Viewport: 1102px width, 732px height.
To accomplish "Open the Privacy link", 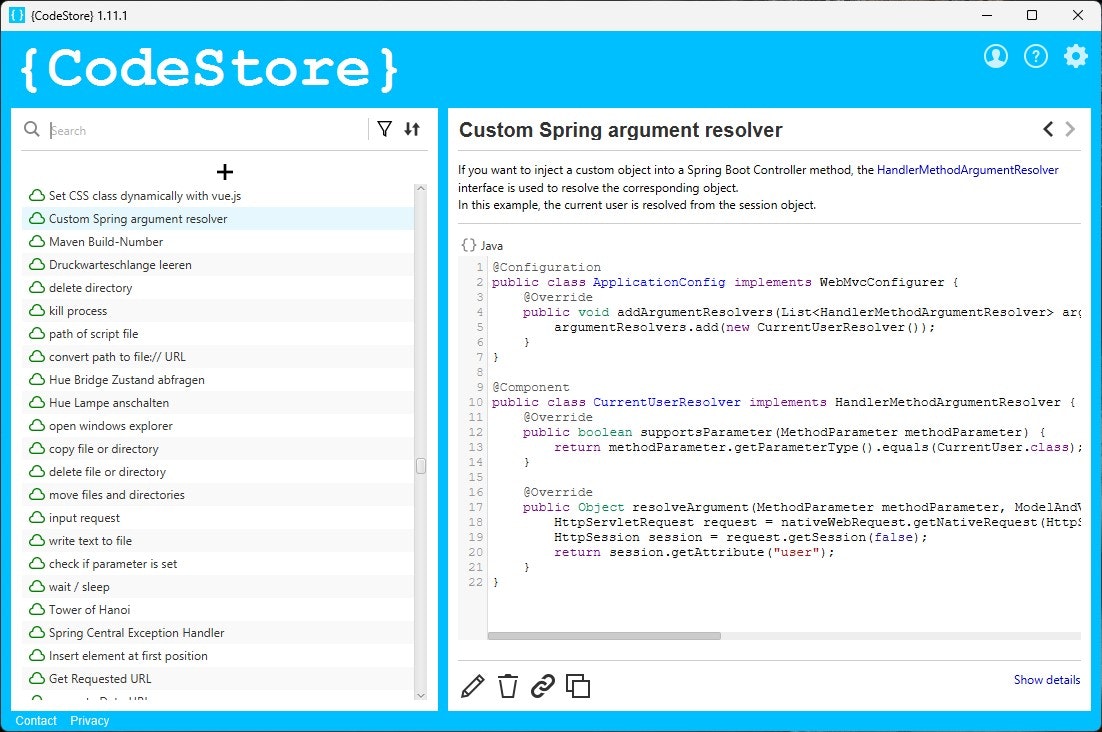I will (x=89, y=721).
